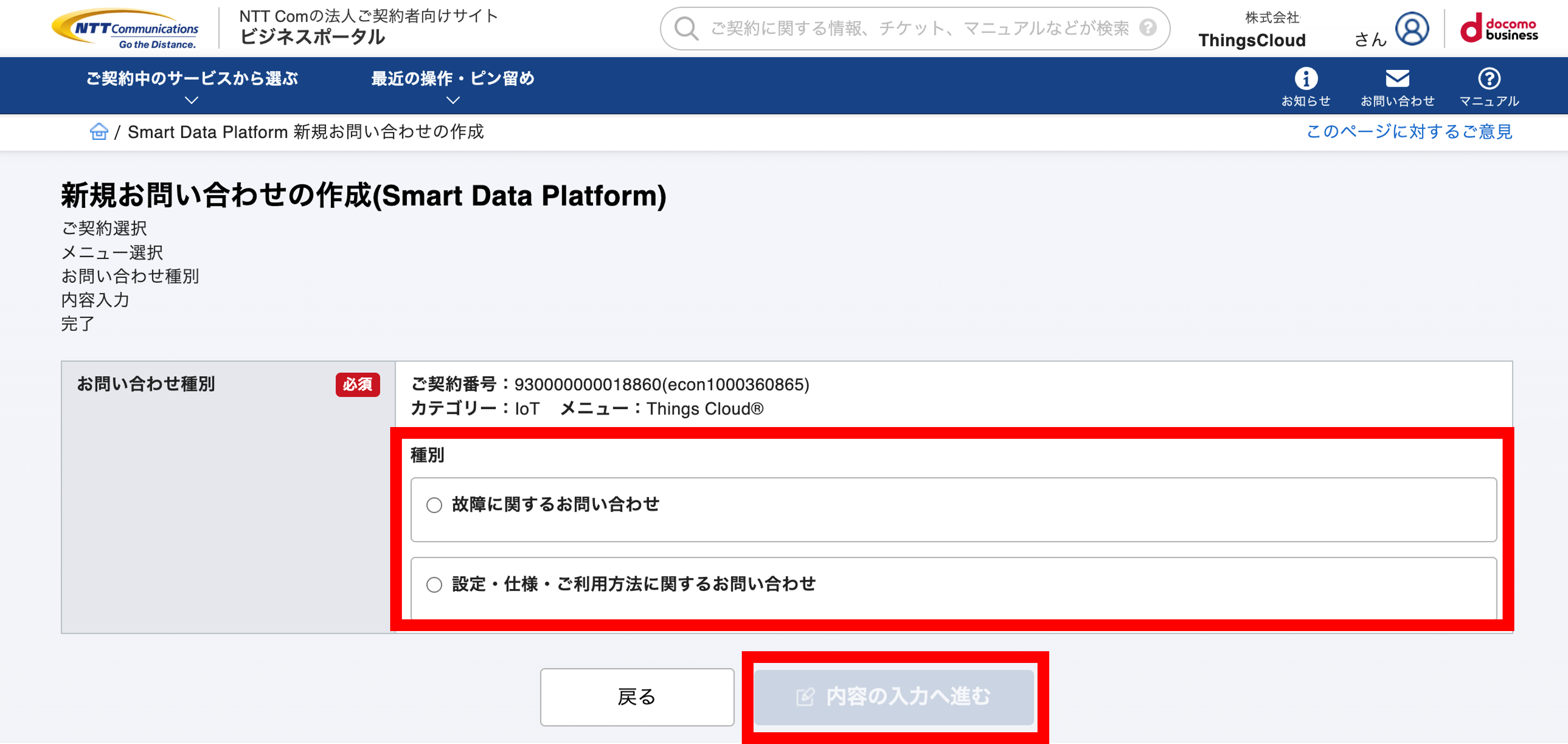The image size is (1568, 744).
Task: Click the NTT Communications logo
Action: 125,29
